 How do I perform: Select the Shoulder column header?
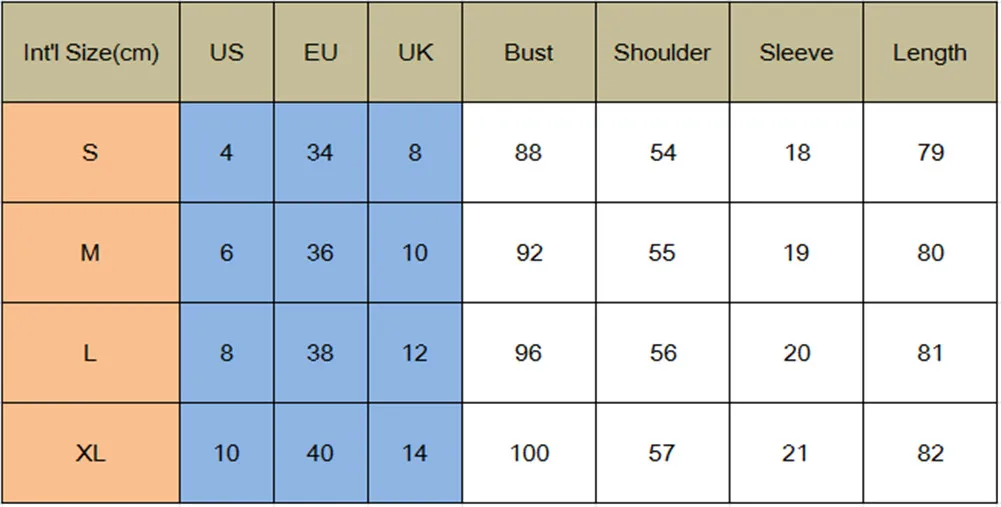663,52
